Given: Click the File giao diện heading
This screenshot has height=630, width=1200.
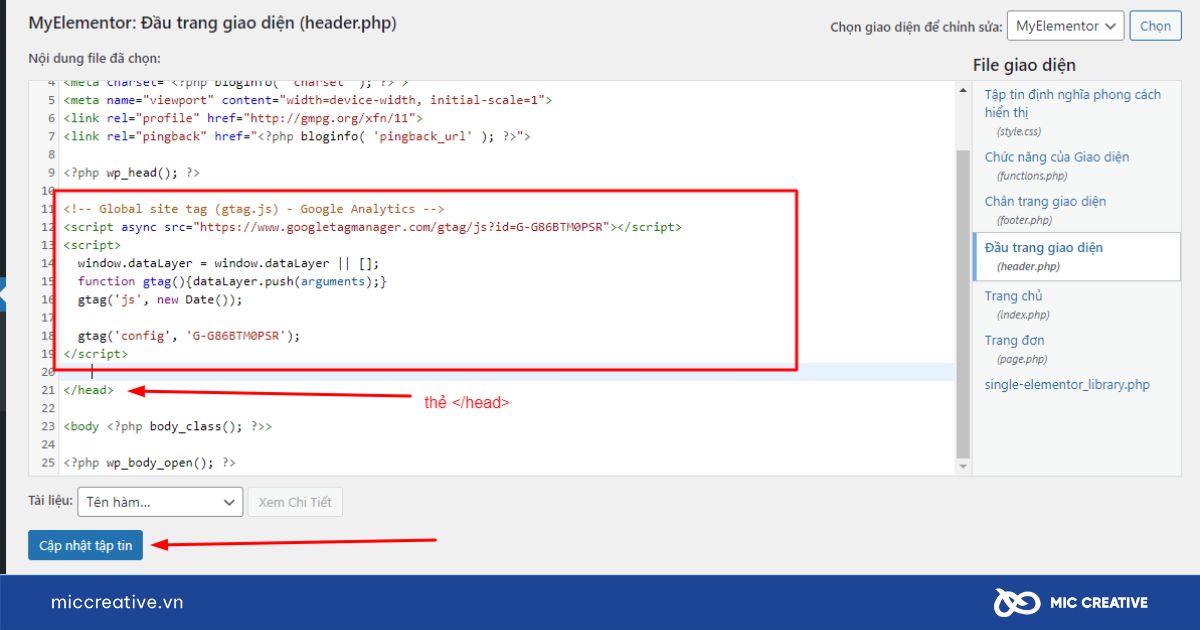Looking at the screenshot, I should pos(1024,65).
